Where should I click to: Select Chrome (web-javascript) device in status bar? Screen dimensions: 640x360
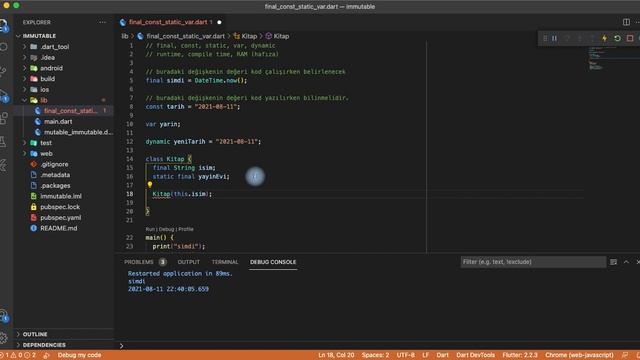click(x=579, y=355)
